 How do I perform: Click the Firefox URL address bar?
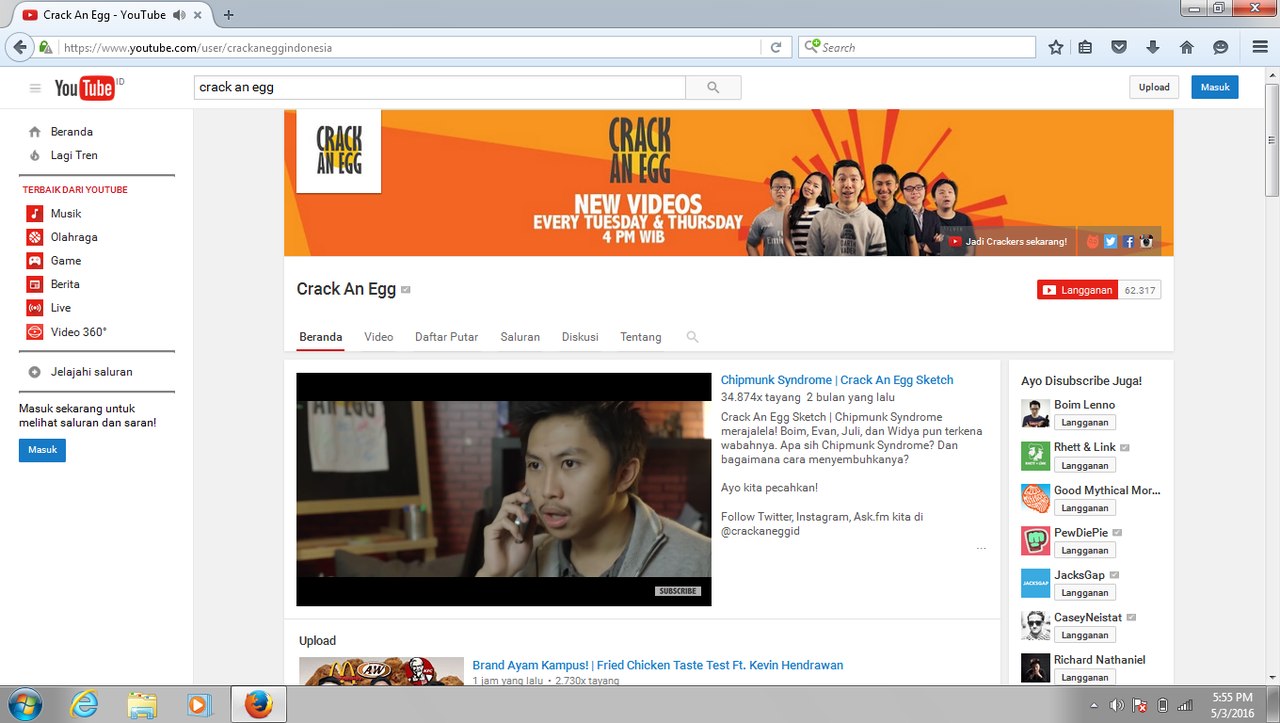[410, 47]
